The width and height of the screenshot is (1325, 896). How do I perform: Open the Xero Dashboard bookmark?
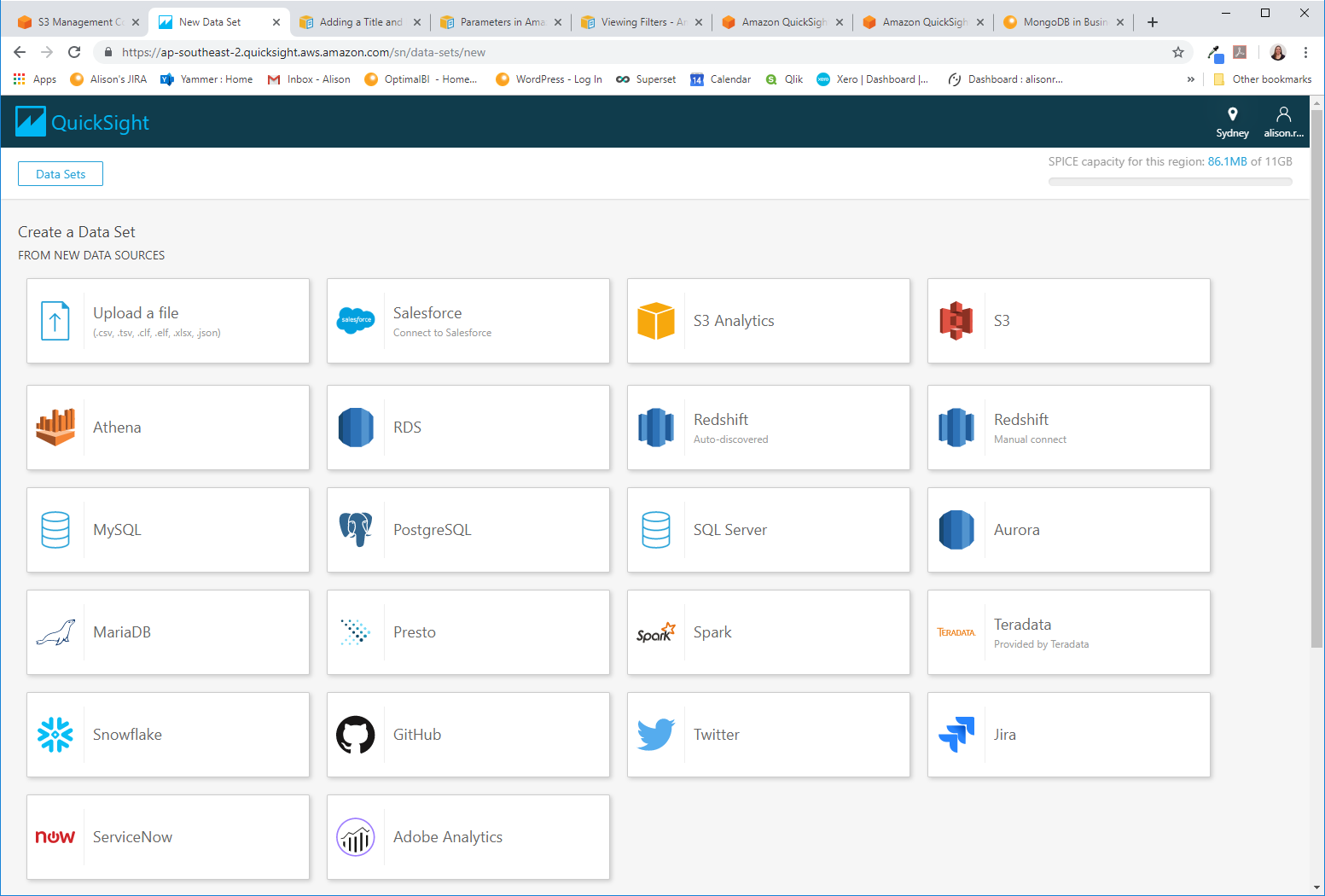coord(873,79)
